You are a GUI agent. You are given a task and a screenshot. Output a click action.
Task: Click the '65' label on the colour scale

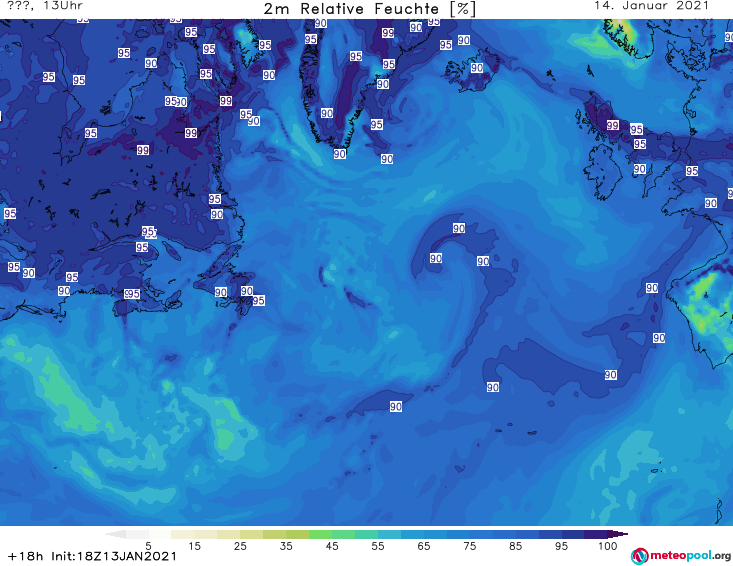point(424,546)
